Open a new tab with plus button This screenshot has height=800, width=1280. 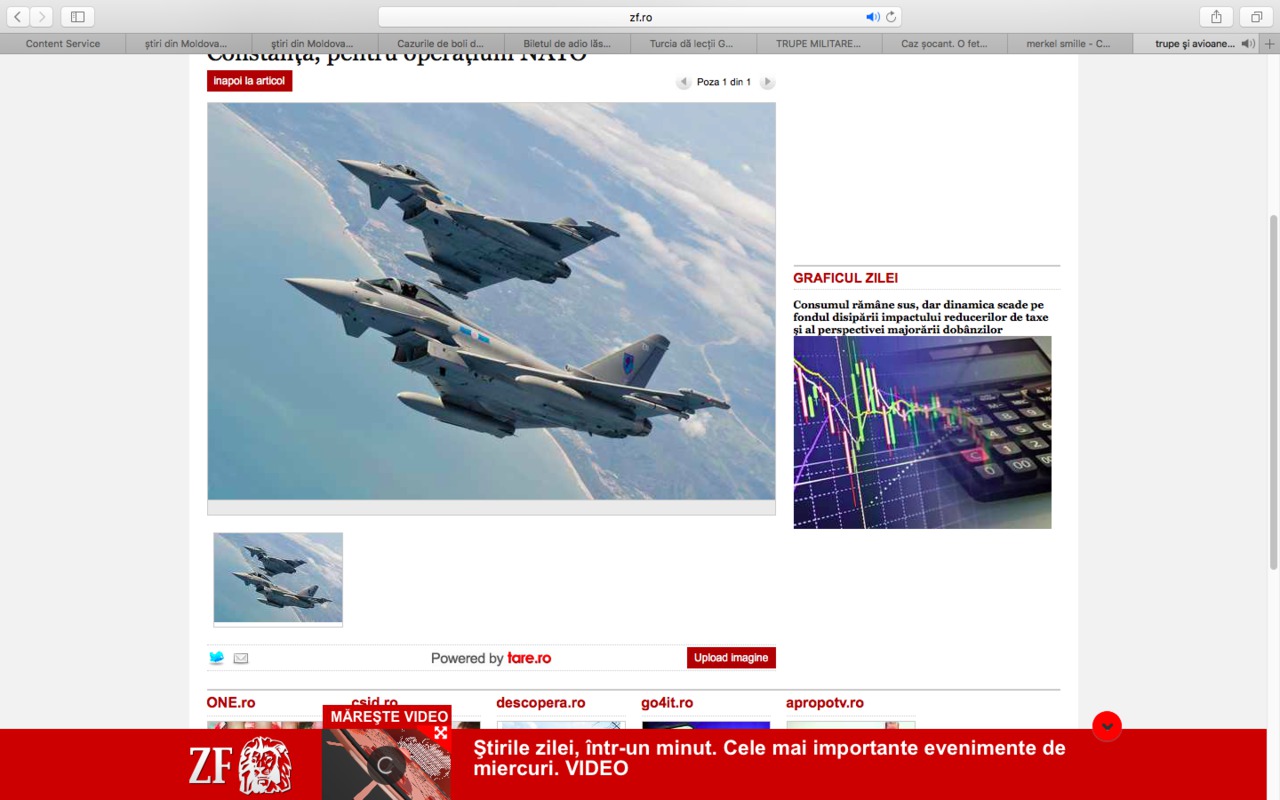1270,44
